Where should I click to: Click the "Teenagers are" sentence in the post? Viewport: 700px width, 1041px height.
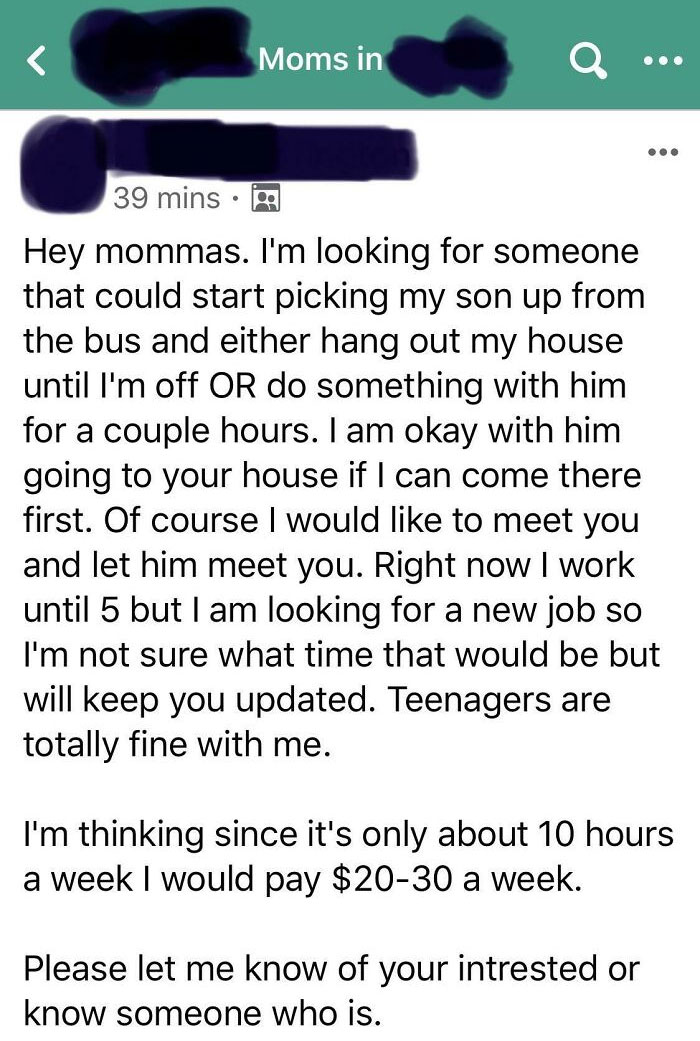point(498,700)
